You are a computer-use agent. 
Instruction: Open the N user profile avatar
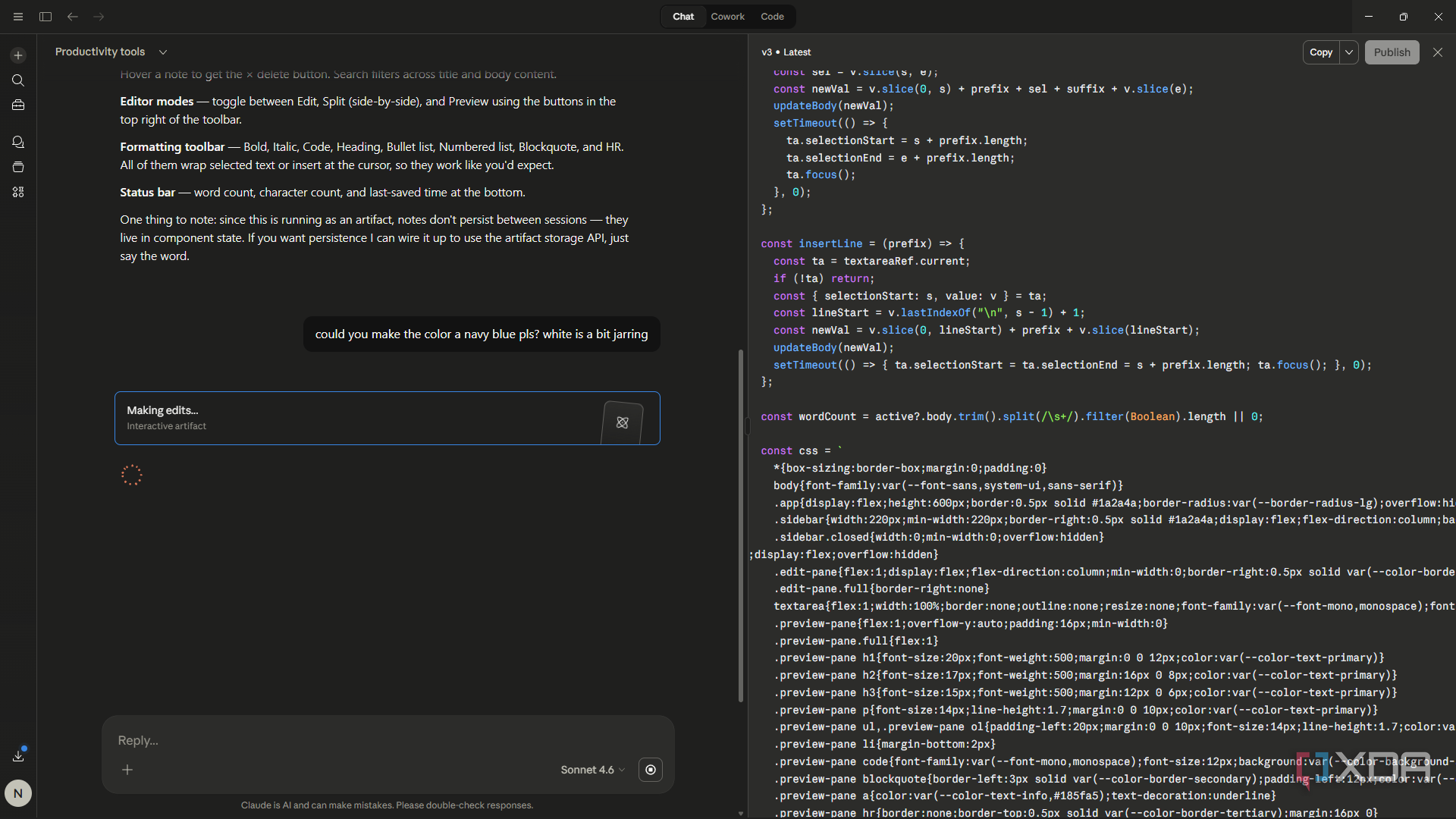(18, 793)
